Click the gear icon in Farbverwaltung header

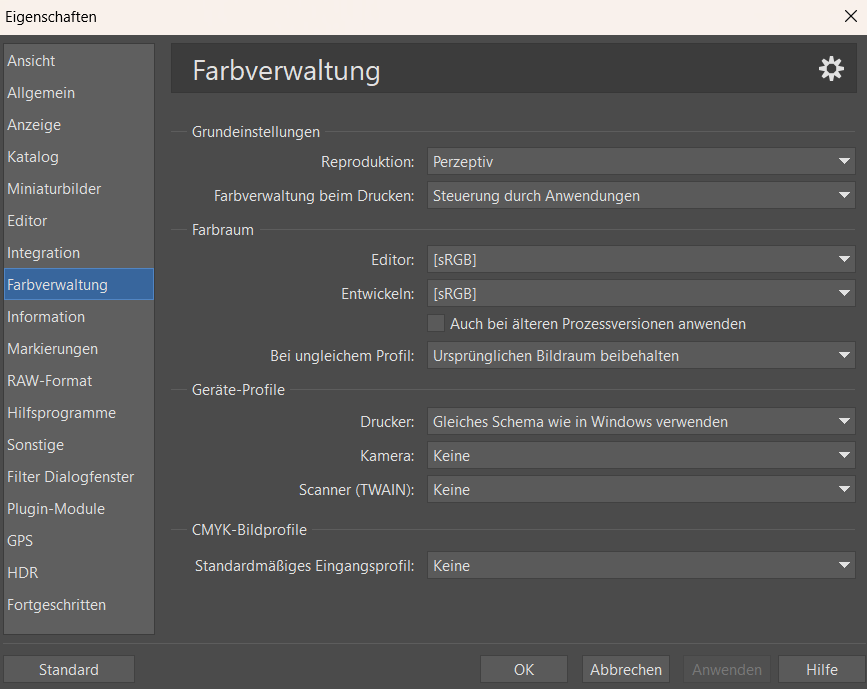point(831,69)
